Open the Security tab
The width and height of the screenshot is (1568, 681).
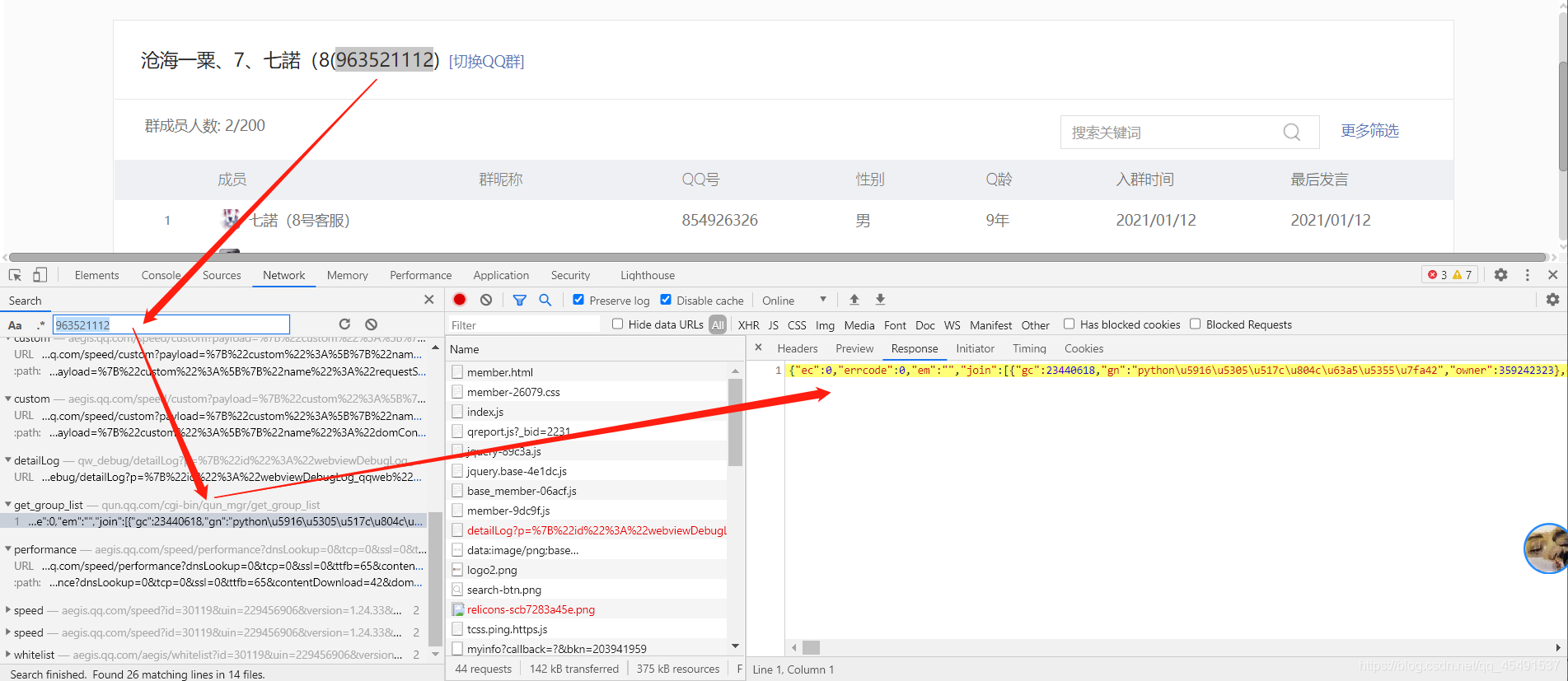coord(570,275)
